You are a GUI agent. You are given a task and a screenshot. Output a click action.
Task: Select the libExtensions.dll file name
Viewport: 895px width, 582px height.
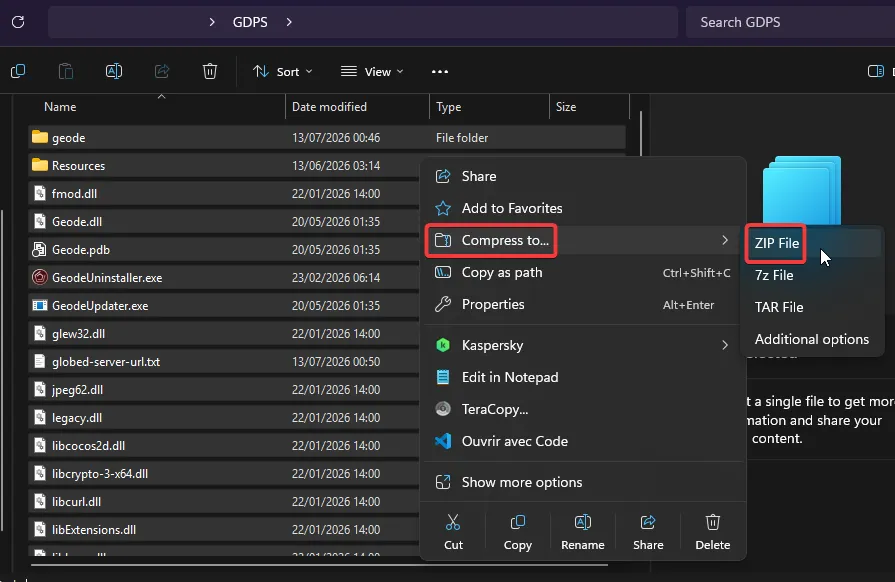coord(94,530)
